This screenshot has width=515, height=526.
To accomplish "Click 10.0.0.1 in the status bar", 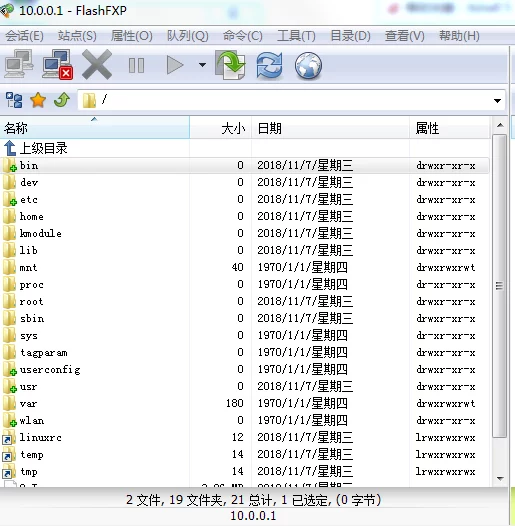I will tap(253, 516).
